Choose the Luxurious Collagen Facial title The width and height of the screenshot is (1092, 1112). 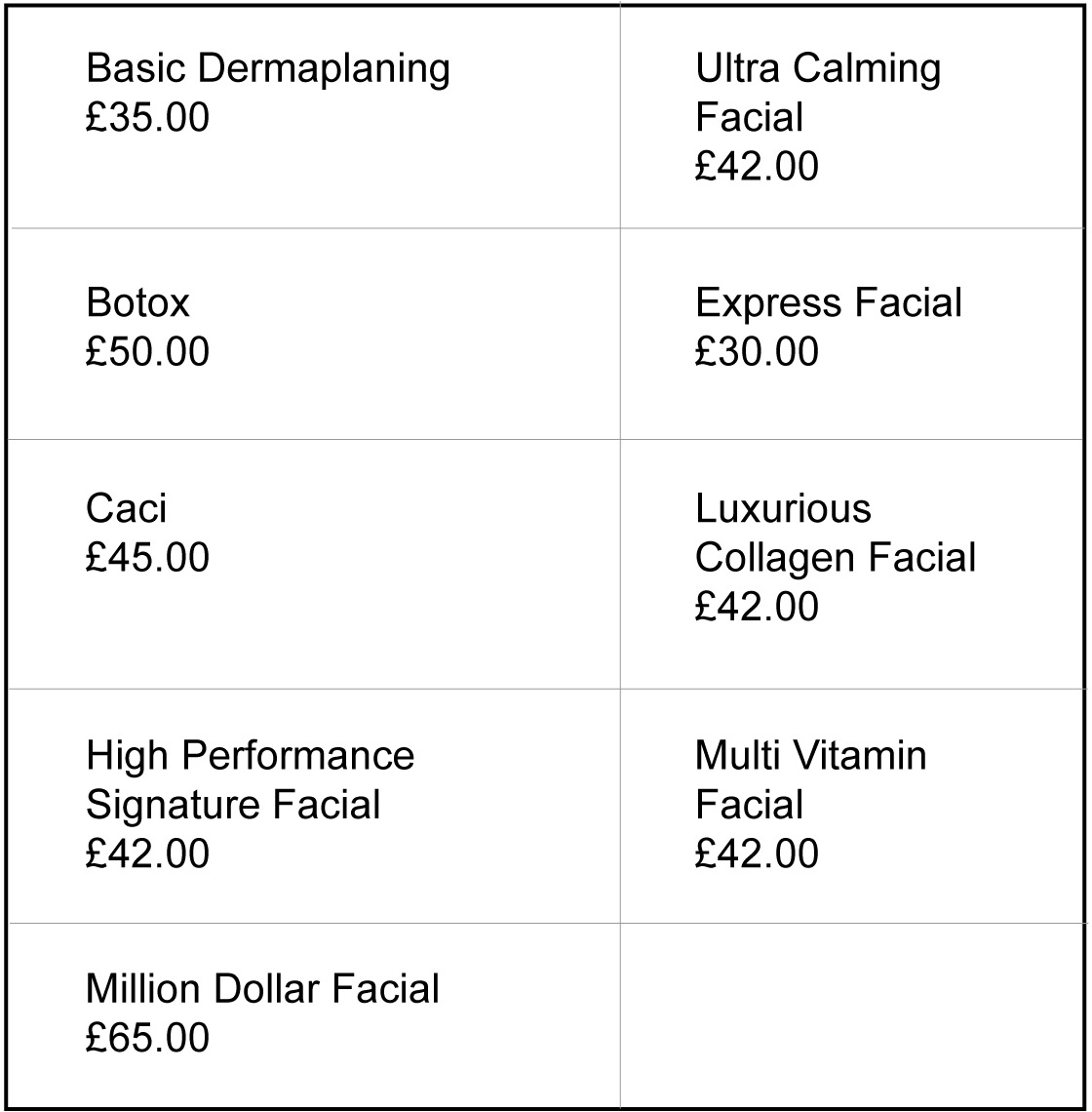835,533
